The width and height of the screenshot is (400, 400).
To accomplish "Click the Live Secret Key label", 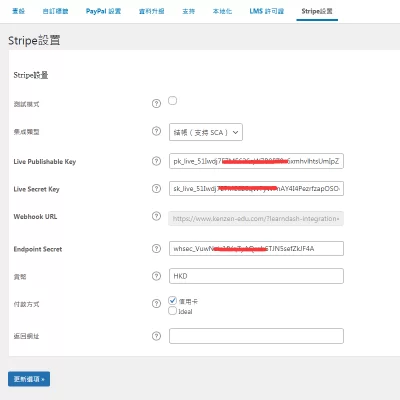I will pyautogui.click(x=36, y=189).
